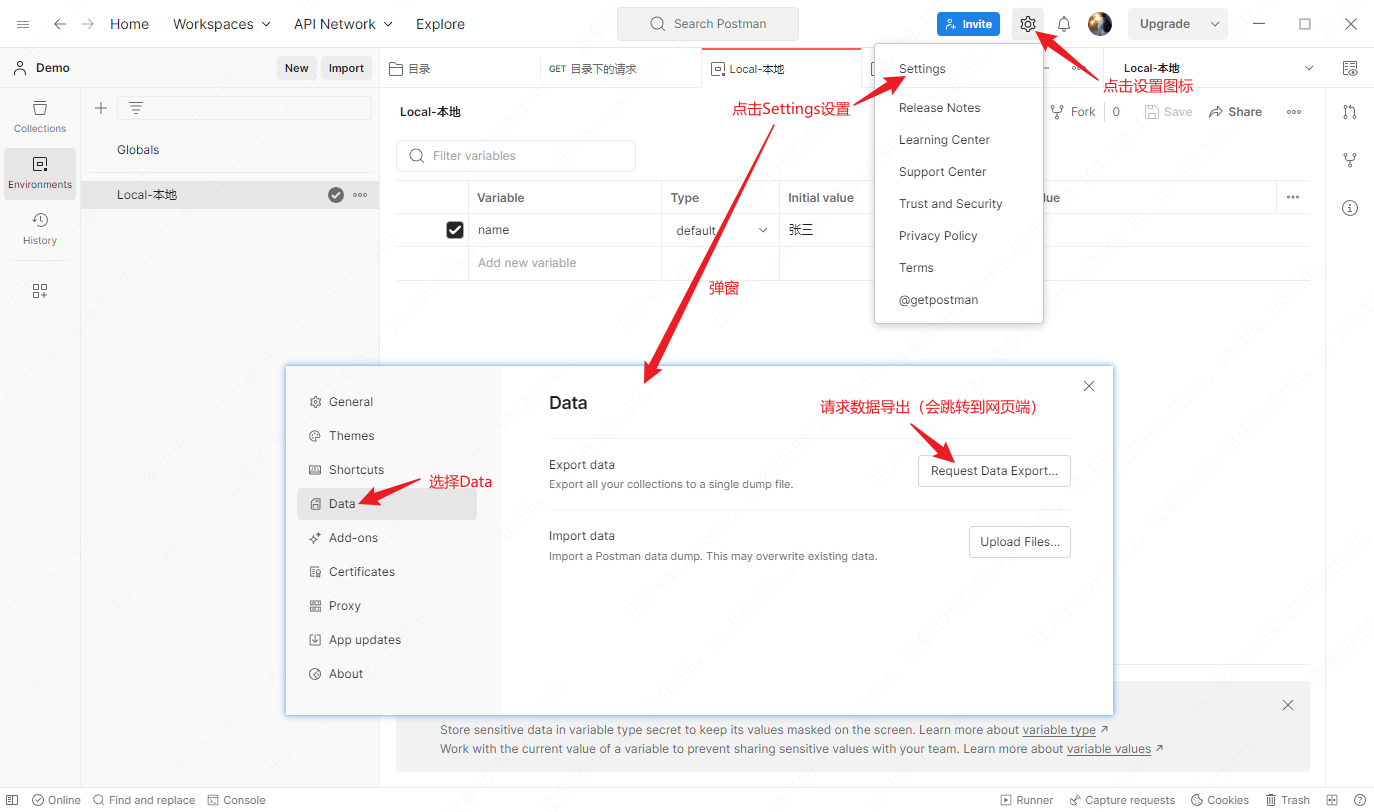Open more actions next to Share
1374x812 pixels.
(x=1294, y=112)
